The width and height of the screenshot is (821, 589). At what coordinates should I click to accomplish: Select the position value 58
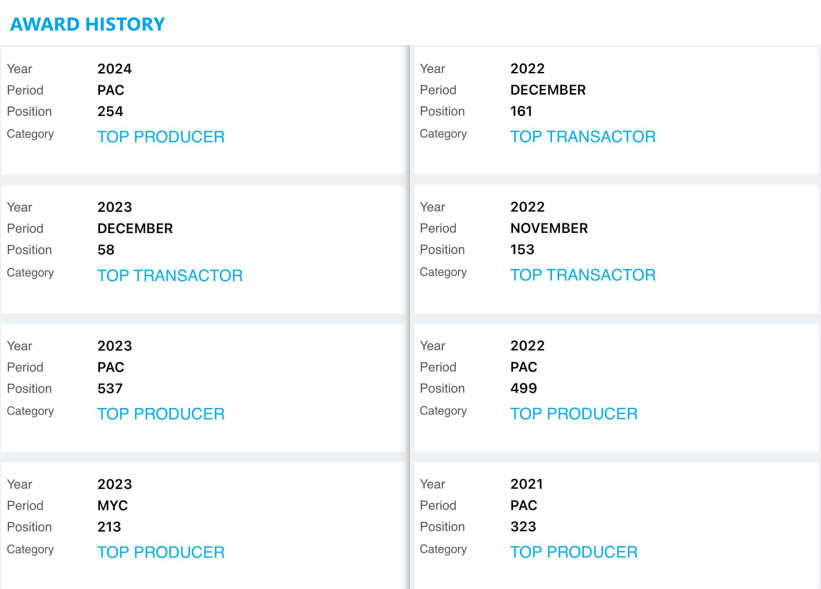point(106,250)
